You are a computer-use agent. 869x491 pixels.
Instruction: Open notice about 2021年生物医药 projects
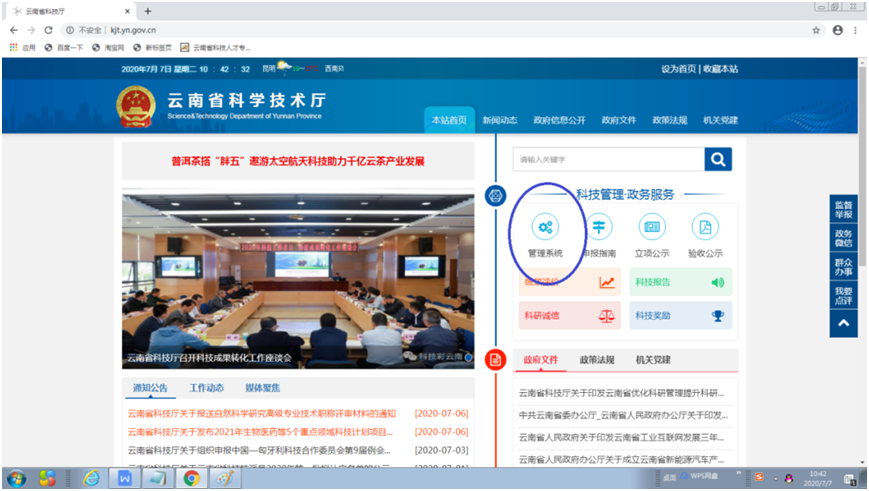coord(260,432)
